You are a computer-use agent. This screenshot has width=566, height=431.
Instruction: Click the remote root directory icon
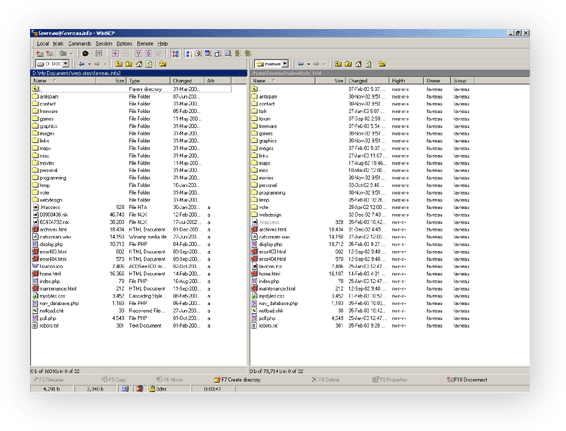348,64
